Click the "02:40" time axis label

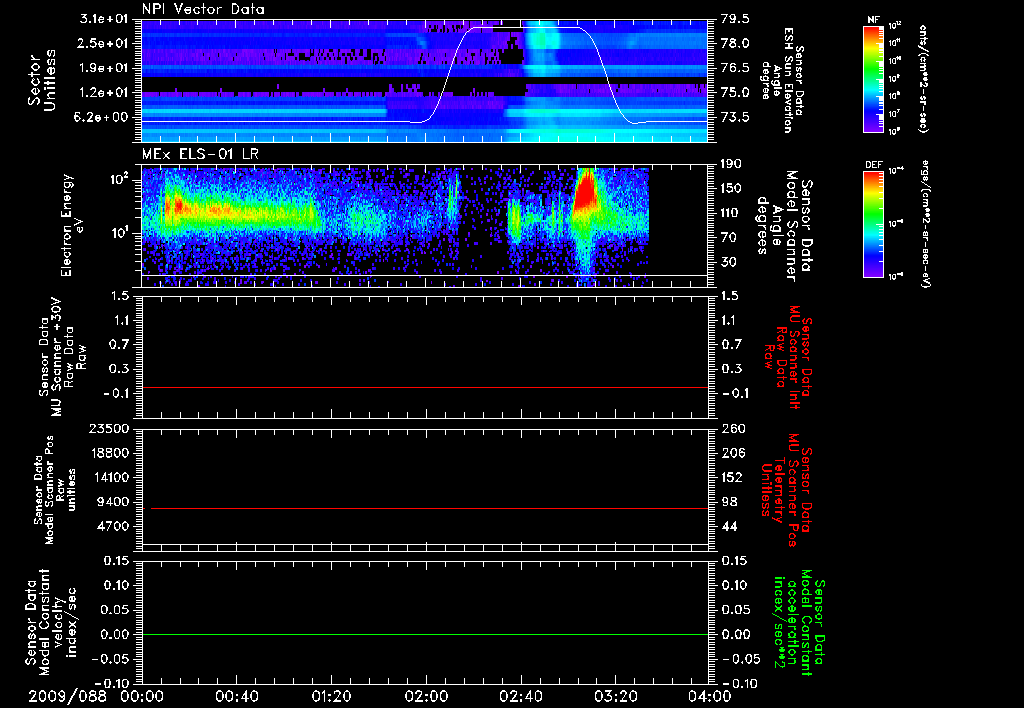[x=520, y=696]
